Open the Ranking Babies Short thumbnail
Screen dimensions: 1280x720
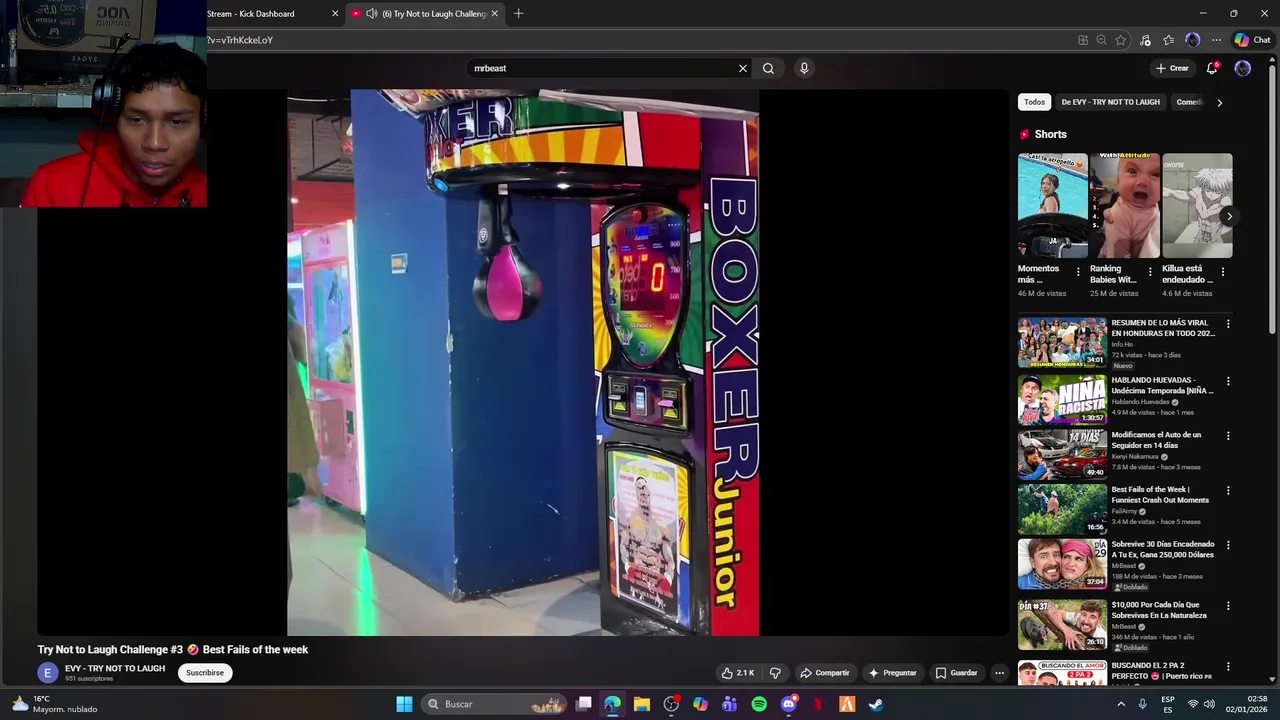[1124, 205]
